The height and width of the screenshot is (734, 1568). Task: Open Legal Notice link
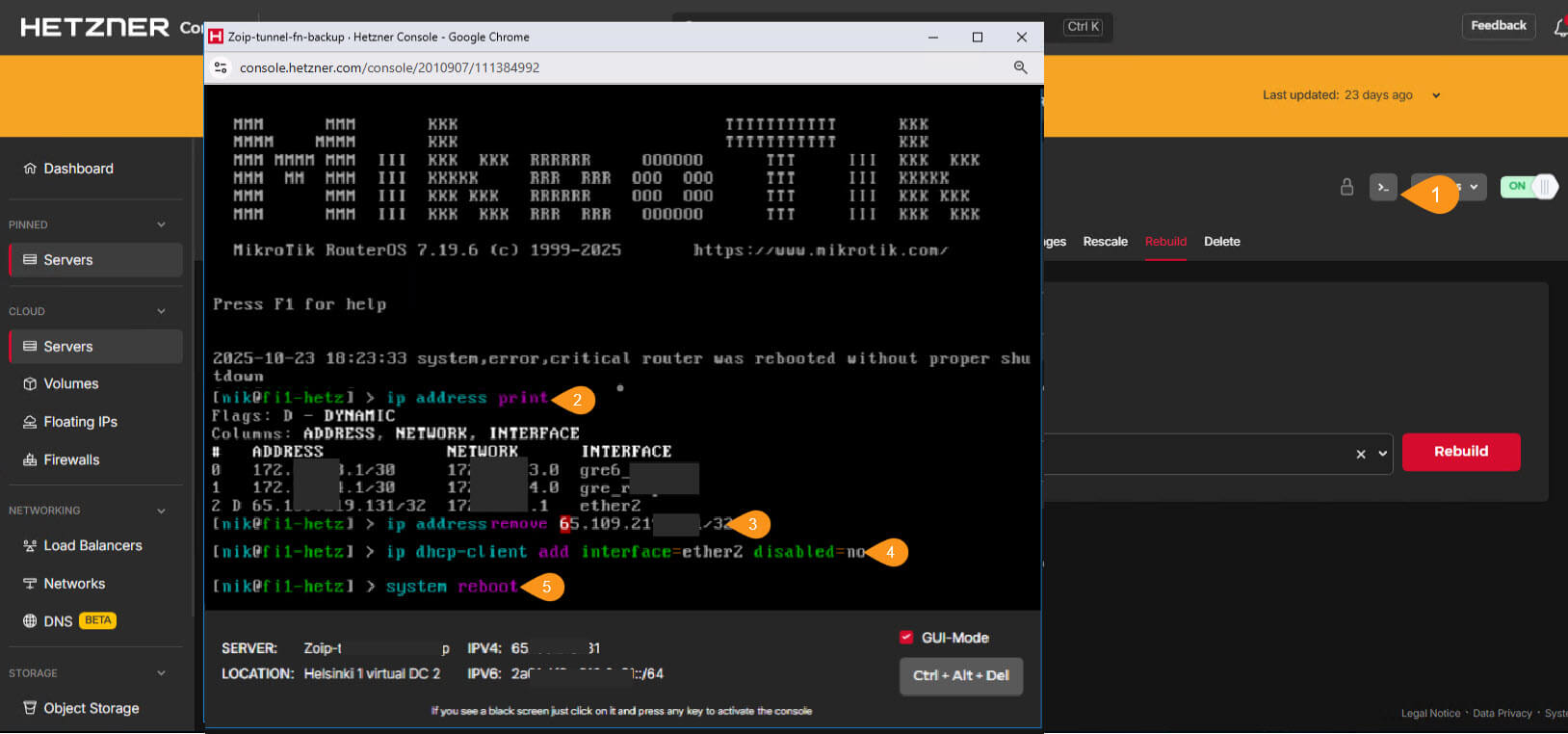(x=1430, y=714)
